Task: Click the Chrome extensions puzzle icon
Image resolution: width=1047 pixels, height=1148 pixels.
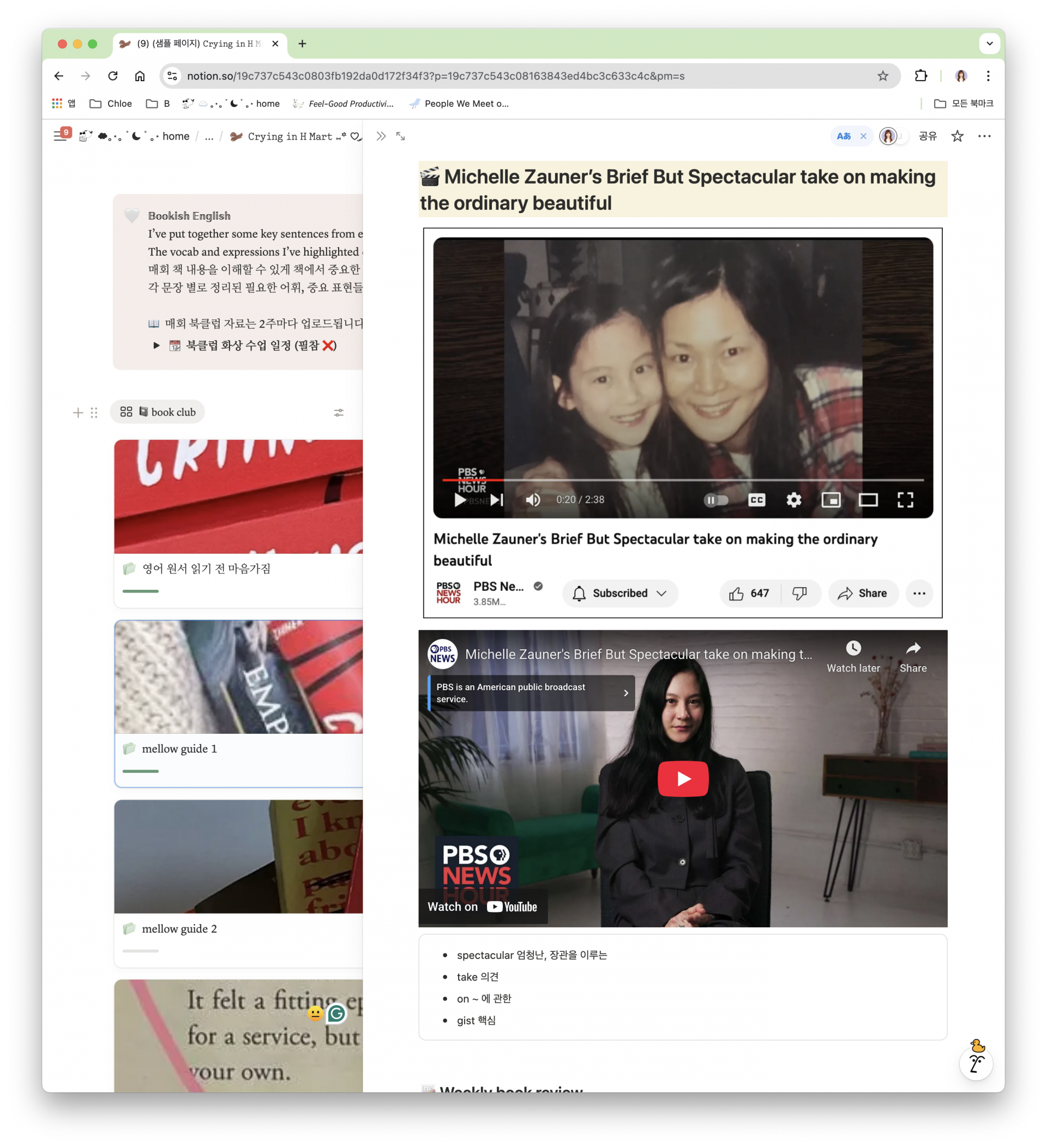Action: coord(920,76)
